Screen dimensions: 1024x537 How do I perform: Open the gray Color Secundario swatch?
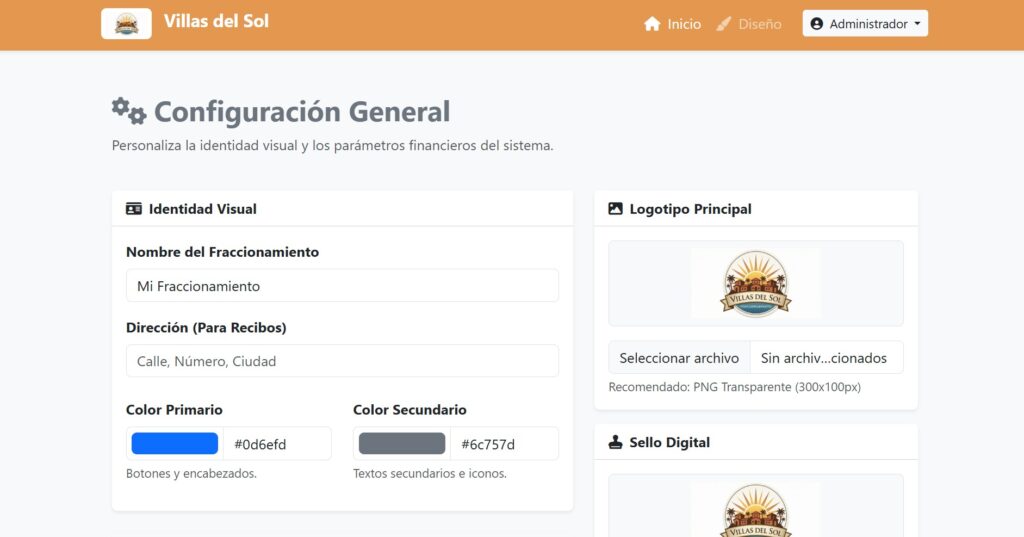402,443
